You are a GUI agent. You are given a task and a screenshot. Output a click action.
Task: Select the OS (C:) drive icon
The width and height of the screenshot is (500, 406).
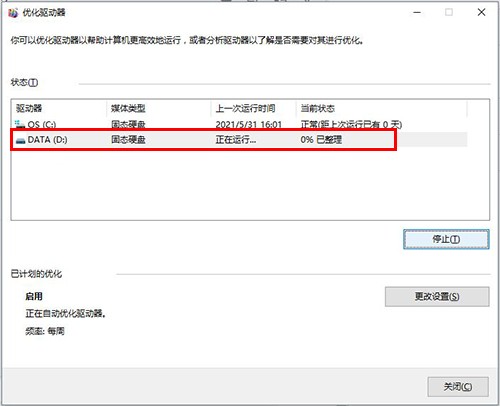pos(20,124)
